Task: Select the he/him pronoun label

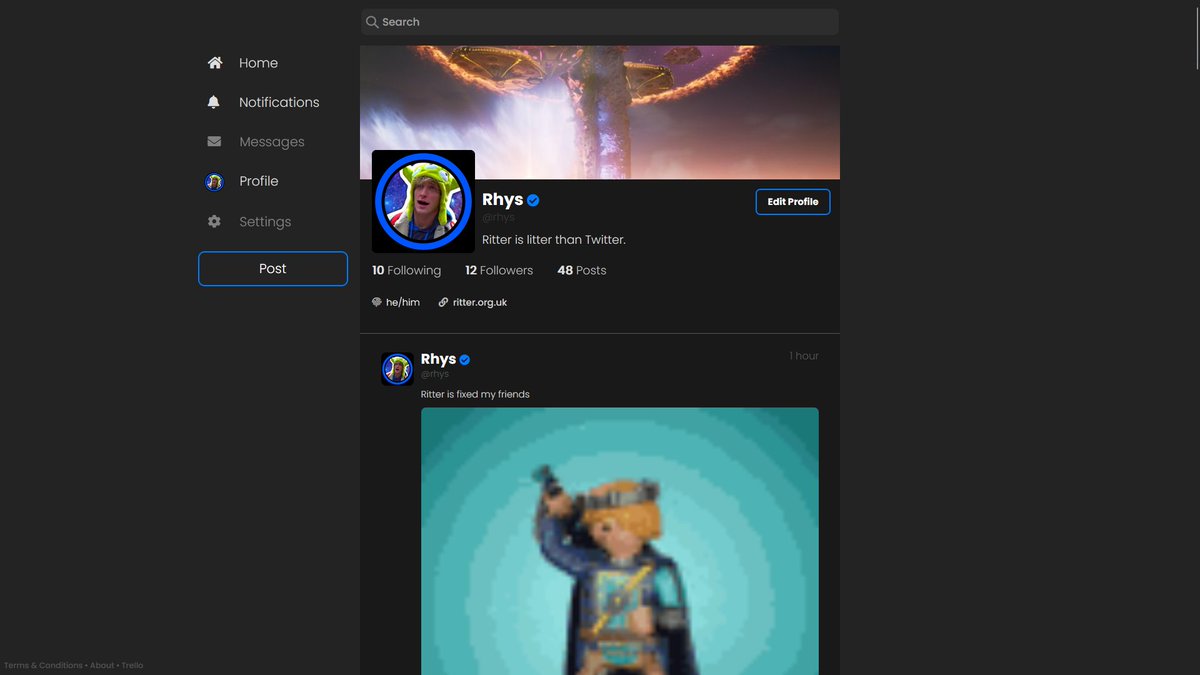Action: coord(403,301)
